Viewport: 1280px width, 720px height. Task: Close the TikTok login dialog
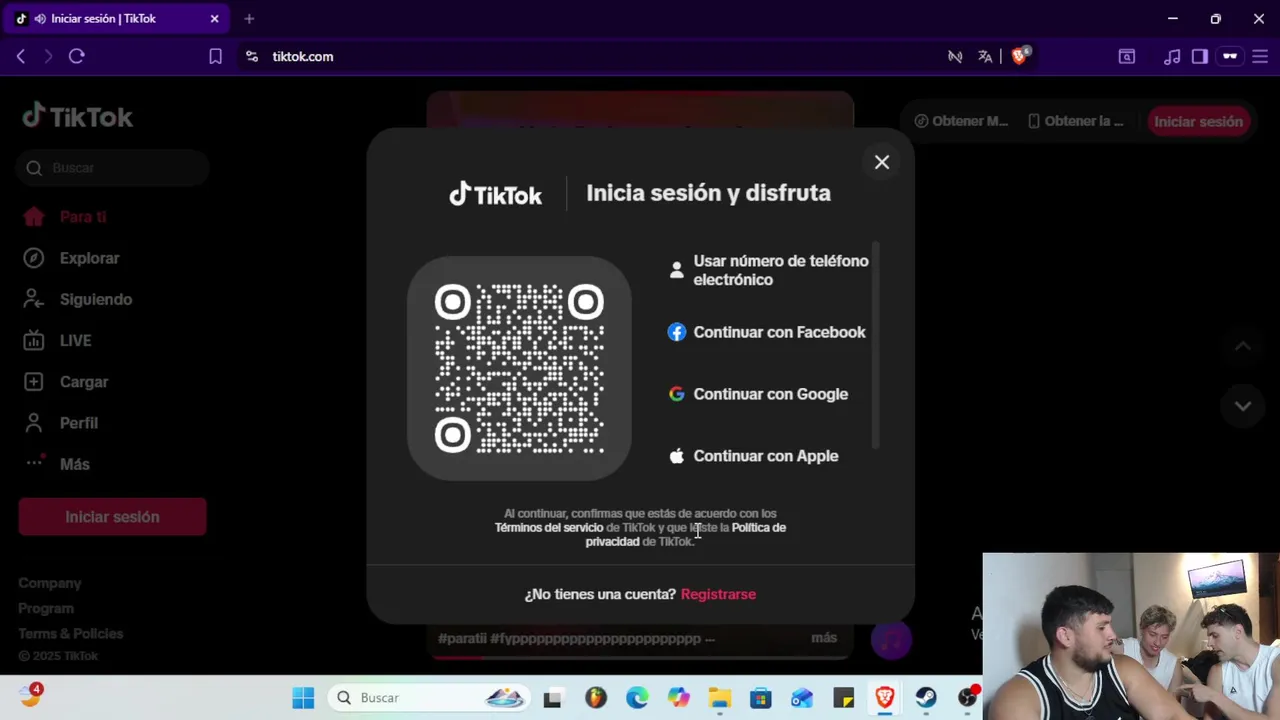pyautogui.click(x=881, y=162)
